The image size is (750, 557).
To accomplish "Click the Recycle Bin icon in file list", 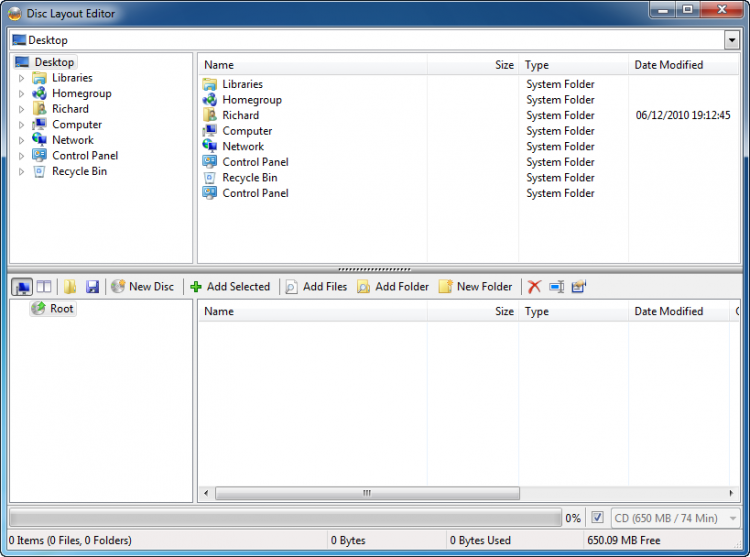I will [x=209, y=178].
